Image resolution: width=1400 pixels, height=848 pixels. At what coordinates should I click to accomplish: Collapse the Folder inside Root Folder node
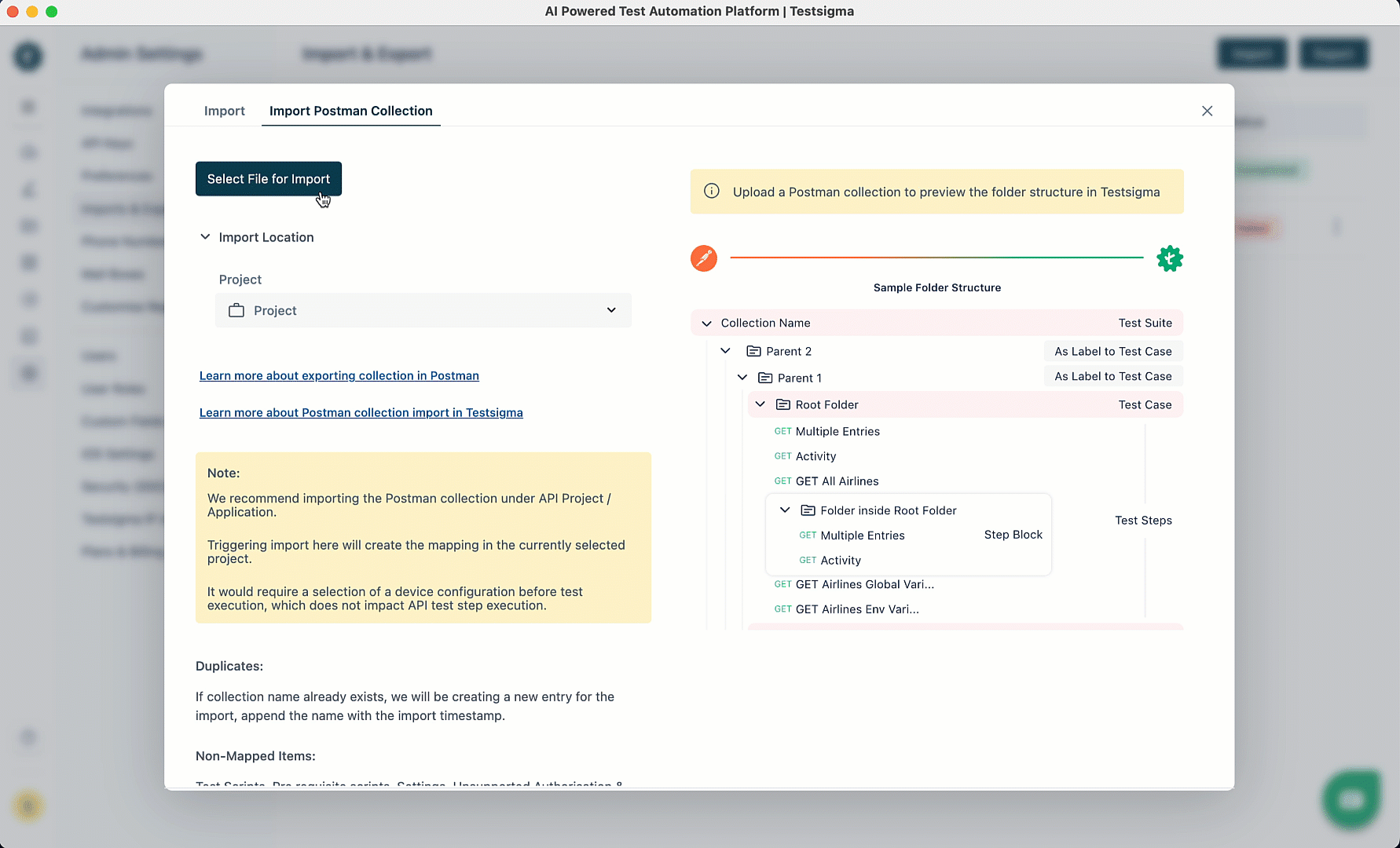click(x=784, y=510)
